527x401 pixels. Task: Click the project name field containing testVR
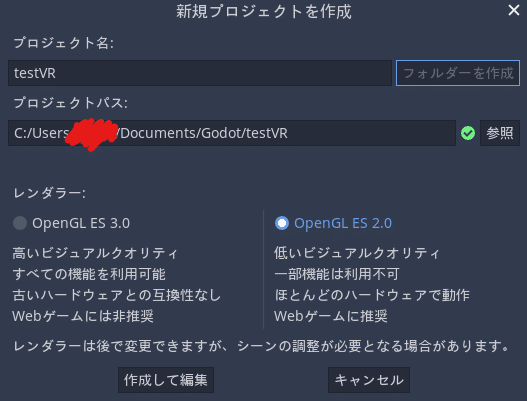click(x=200, y=73)
